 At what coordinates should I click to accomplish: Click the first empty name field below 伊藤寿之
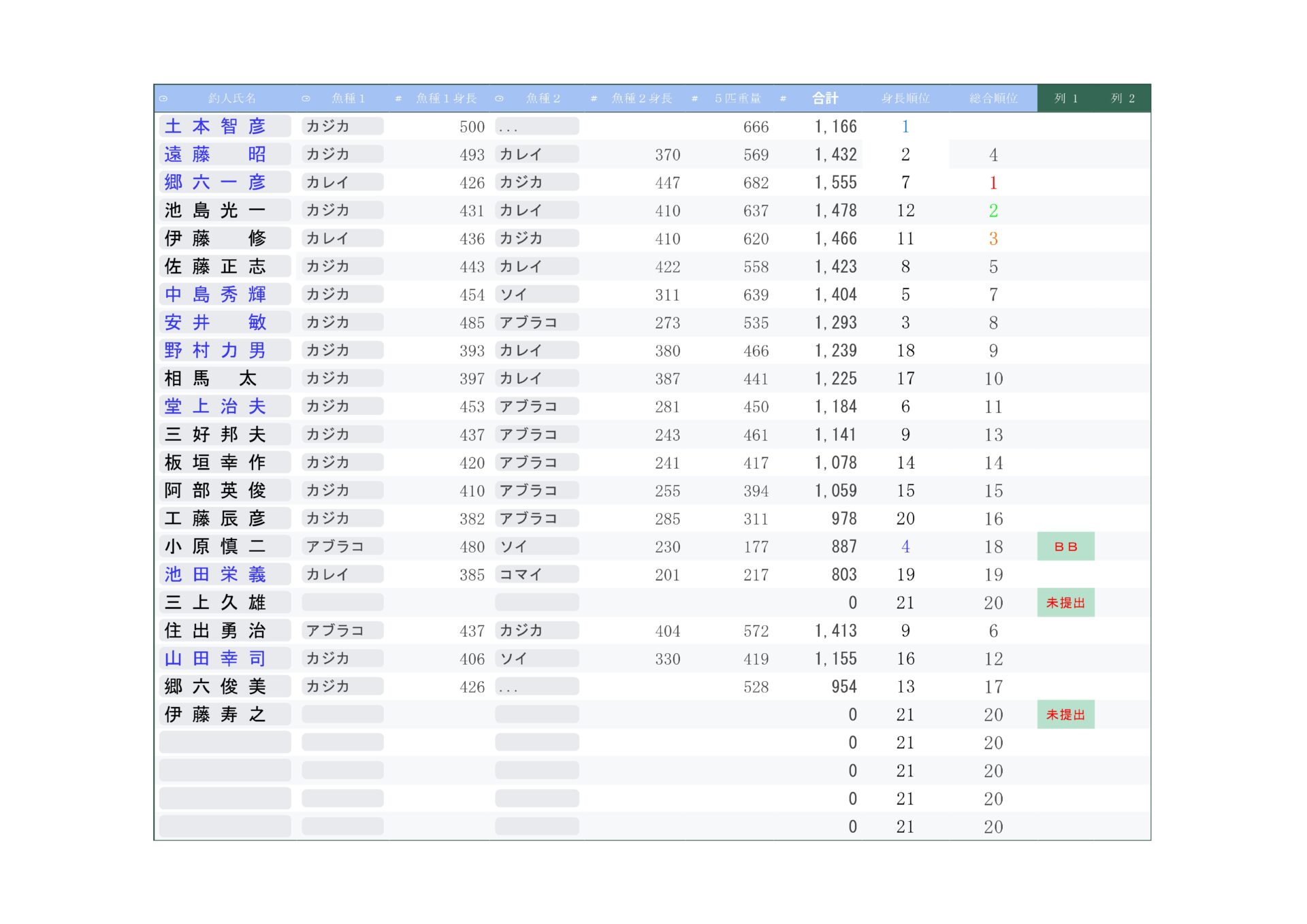225,743
